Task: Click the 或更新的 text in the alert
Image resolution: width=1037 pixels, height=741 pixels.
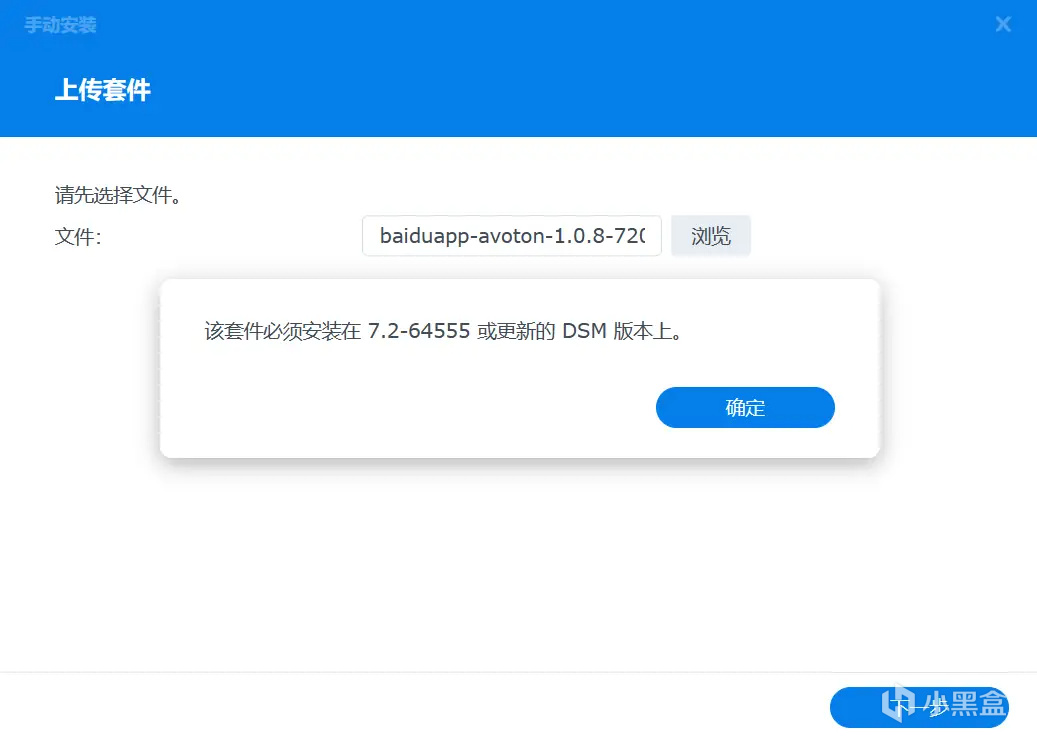Action: click(516, 331)
